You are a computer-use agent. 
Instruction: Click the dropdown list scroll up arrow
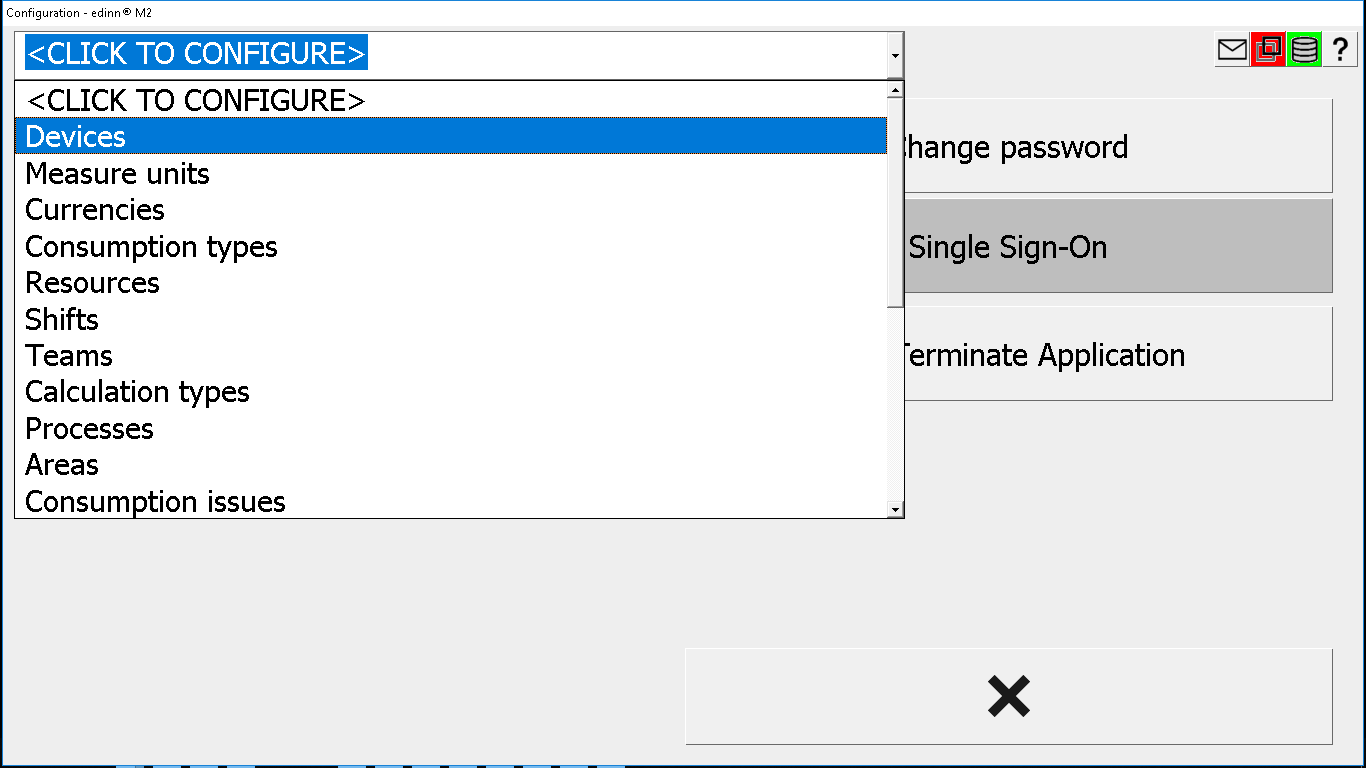click(895, 91)
